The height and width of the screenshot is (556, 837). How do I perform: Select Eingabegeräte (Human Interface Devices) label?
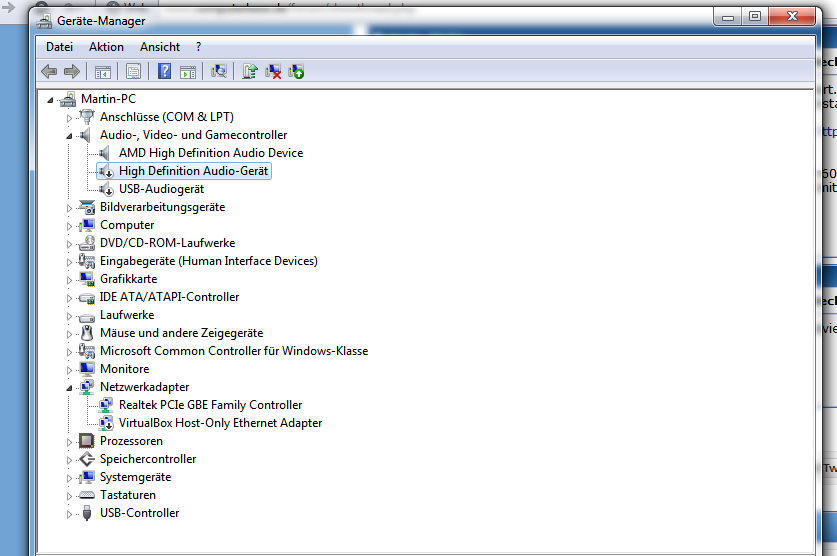[209, 261]
